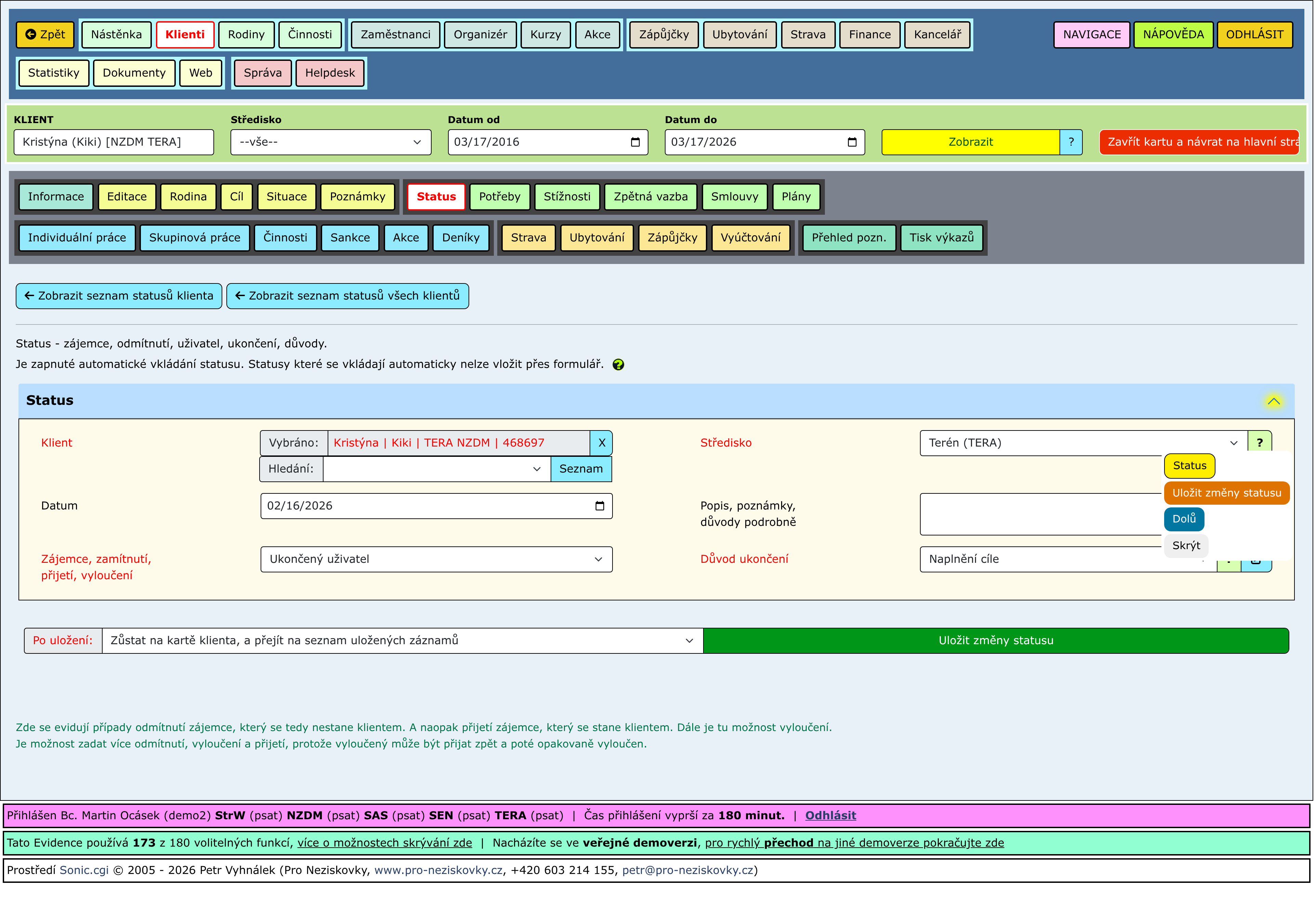Expand Ukončený uživatel status dropdown

pyautogui.click(x=436, y=559)
